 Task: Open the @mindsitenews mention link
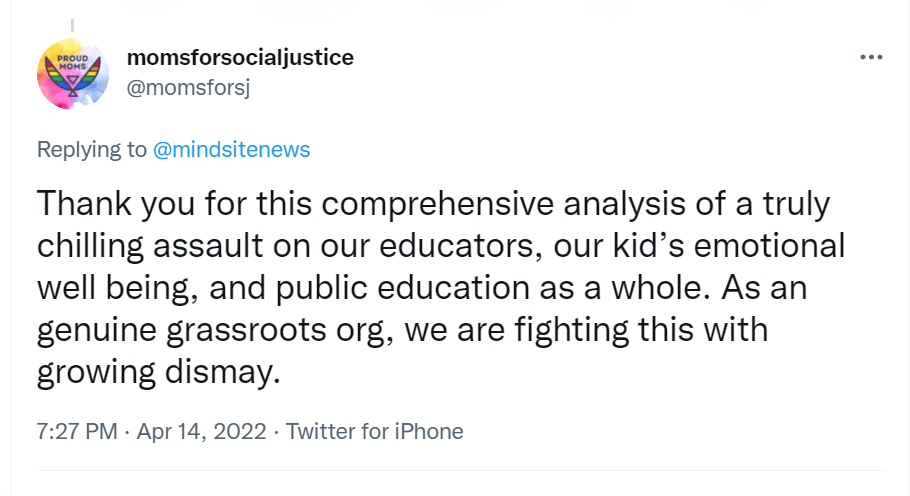point(231,150)
